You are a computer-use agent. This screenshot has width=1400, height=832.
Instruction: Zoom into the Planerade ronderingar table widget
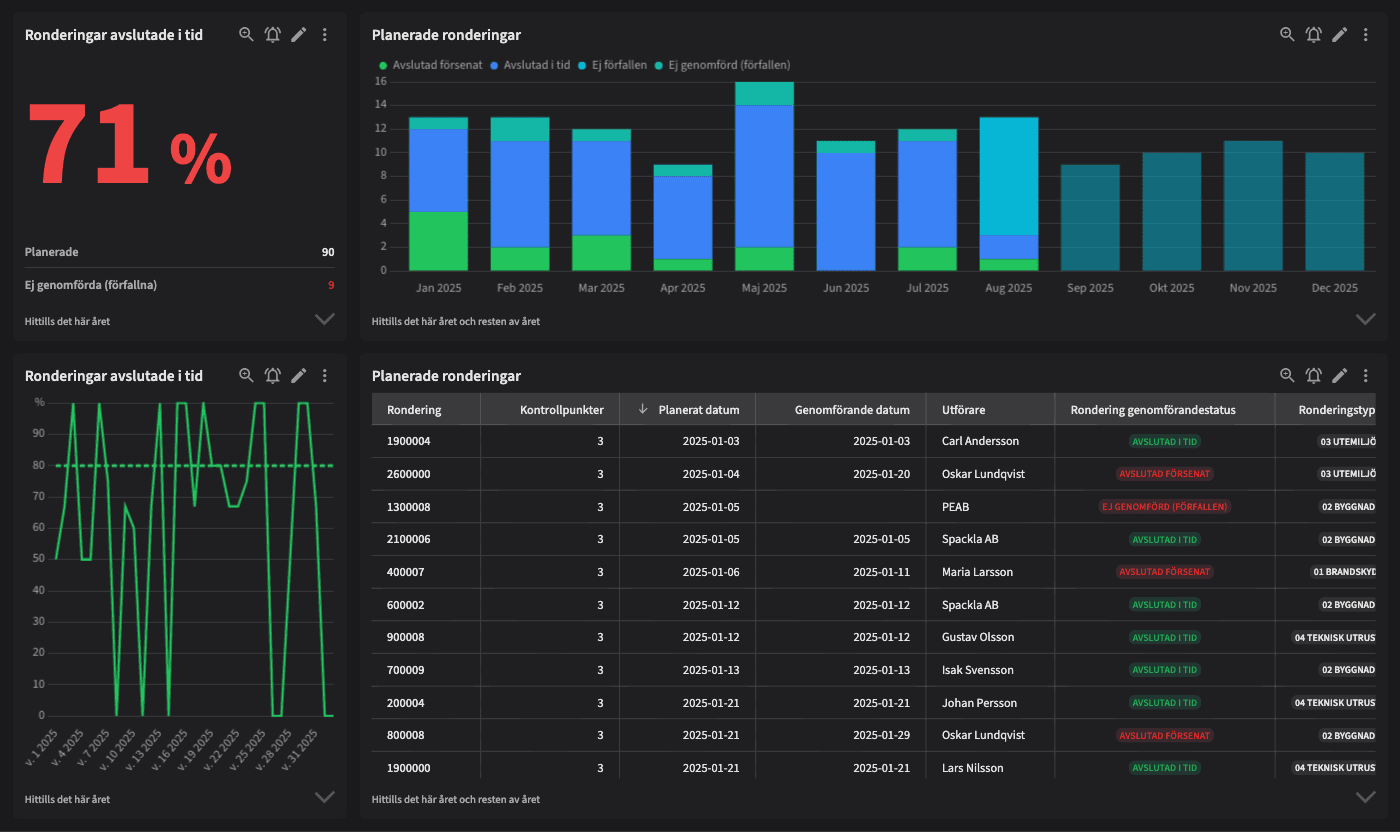[x=1287, y=376]
